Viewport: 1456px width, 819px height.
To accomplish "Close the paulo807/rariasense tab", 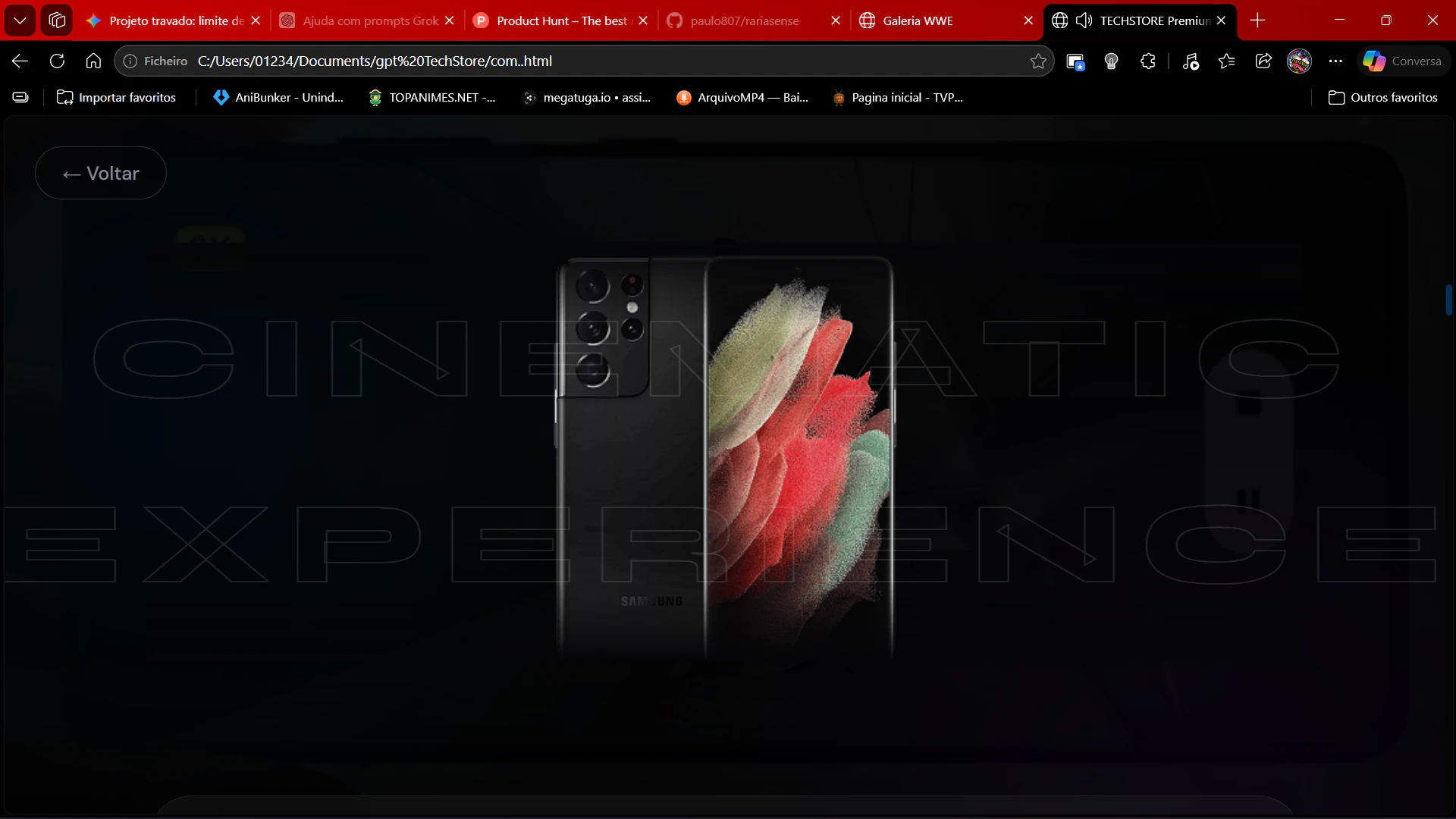I will tap(836, 20).
